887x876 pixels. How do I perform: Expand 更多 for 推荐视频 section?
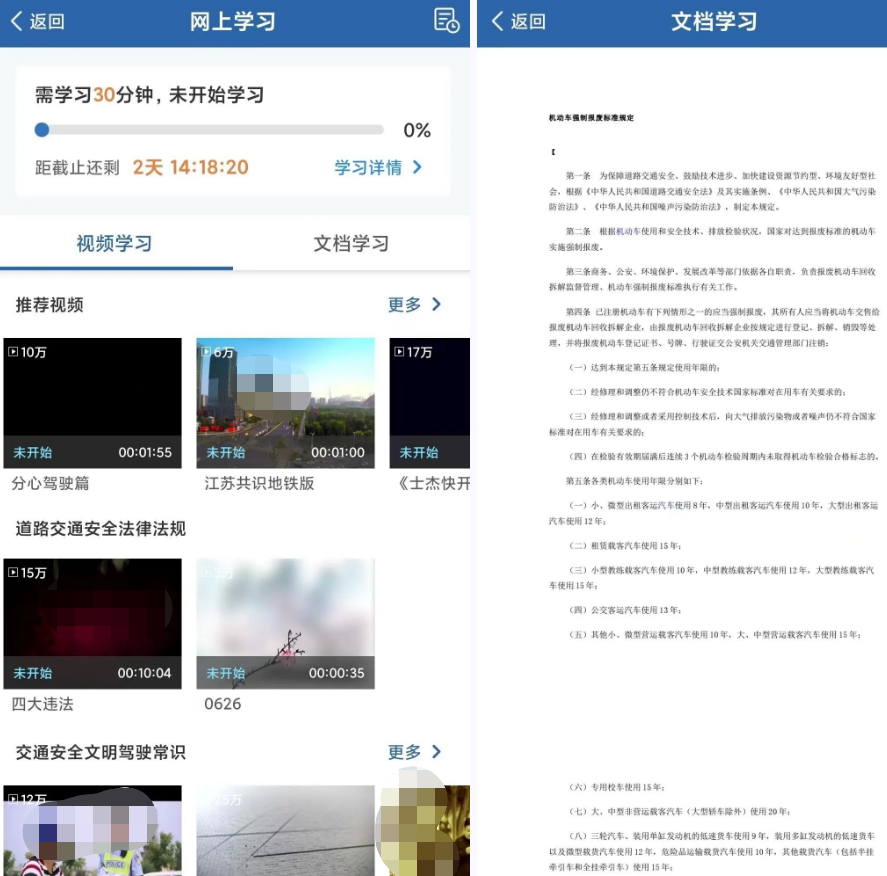(x=414, y=304)
